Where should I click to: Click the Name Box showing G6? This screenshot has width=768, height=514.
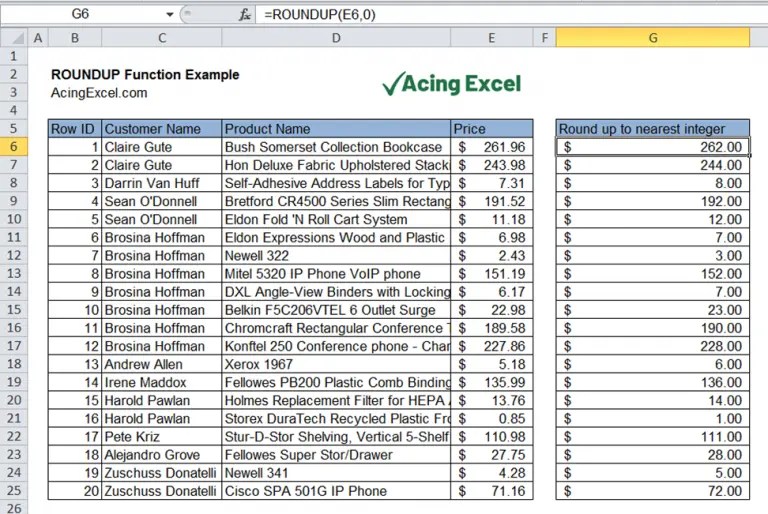pos(81,14)
